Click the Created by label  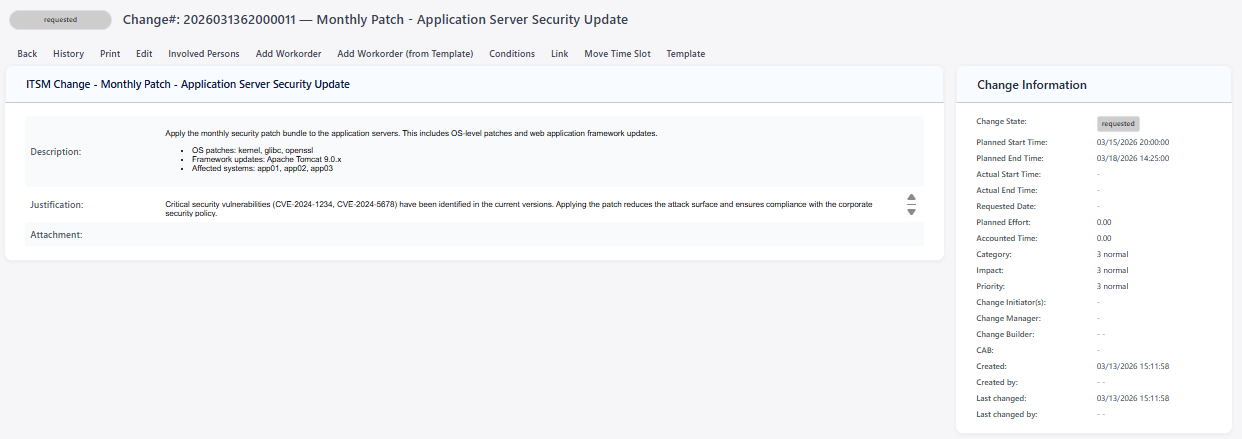point(998,382)
